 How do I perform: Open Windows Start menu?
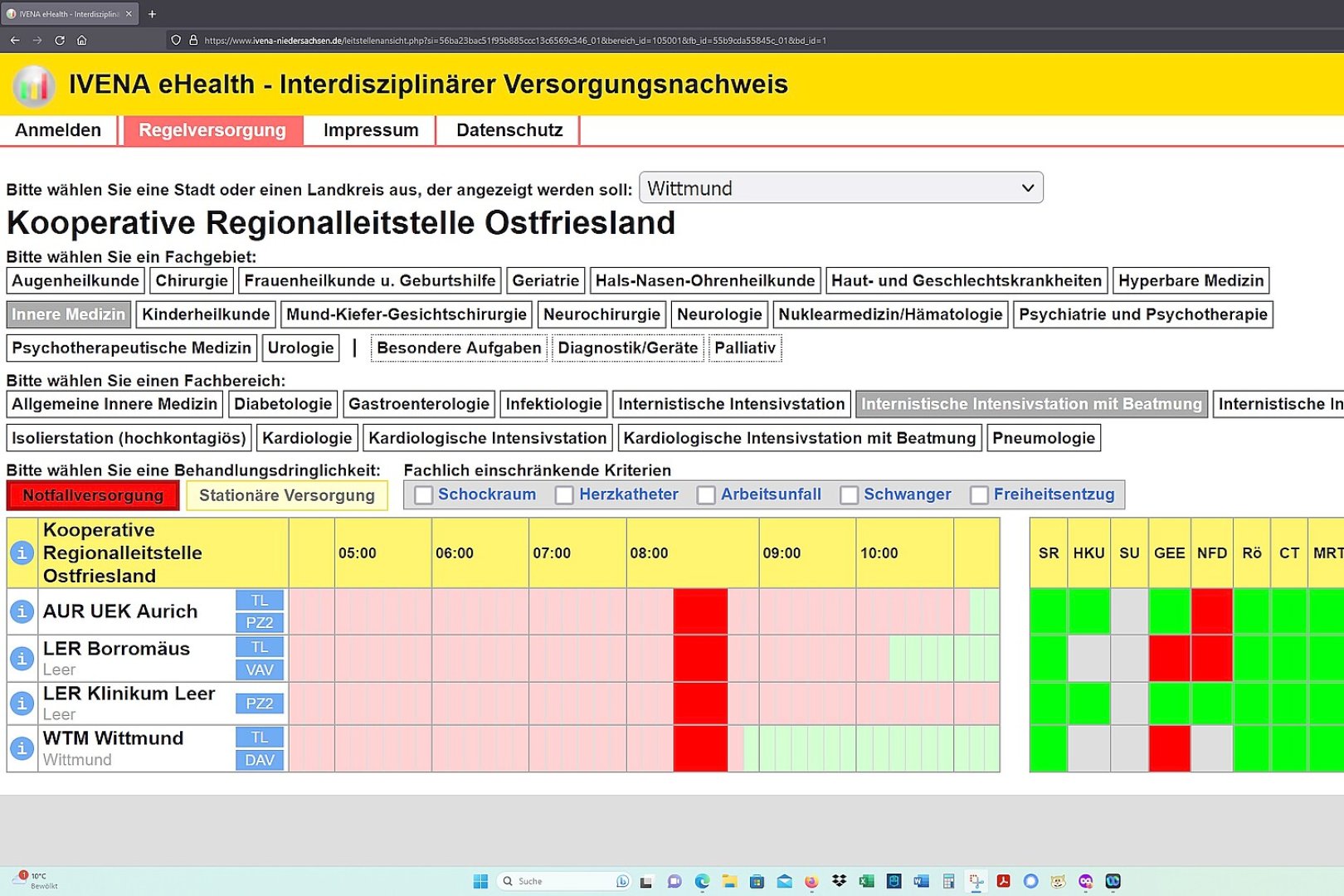click(x=480, y=881)
